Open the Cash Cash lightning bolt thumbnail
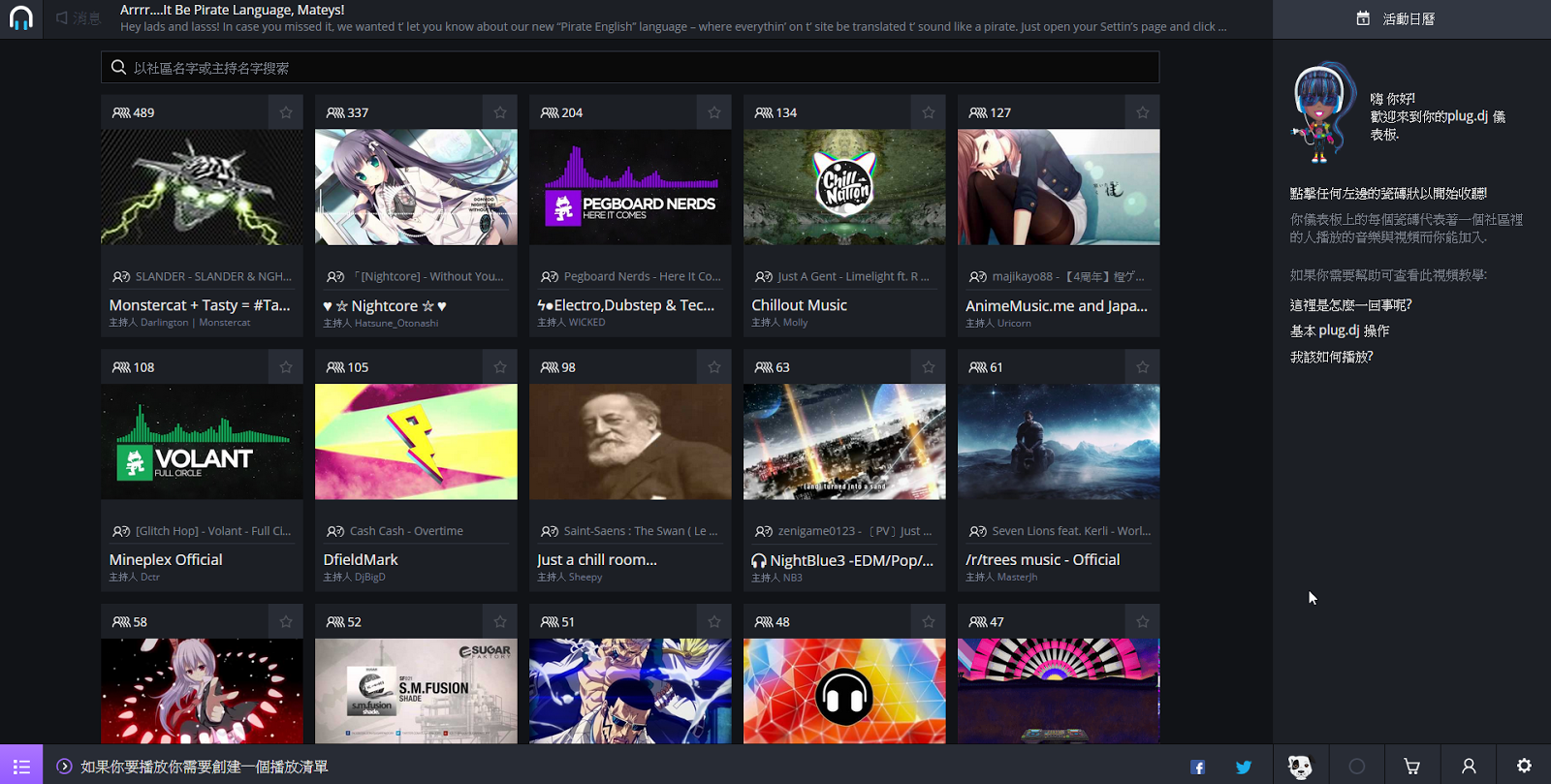 pyautogui.click(x=416, y=442)
